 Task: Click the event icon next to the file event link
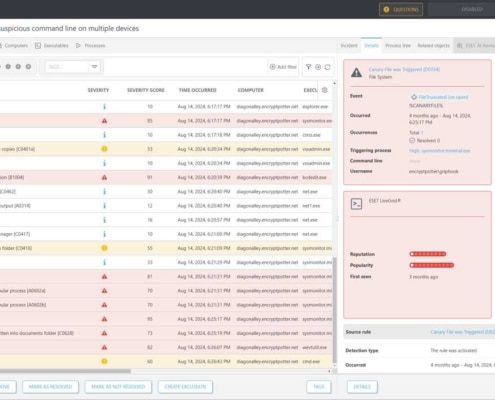414,97
